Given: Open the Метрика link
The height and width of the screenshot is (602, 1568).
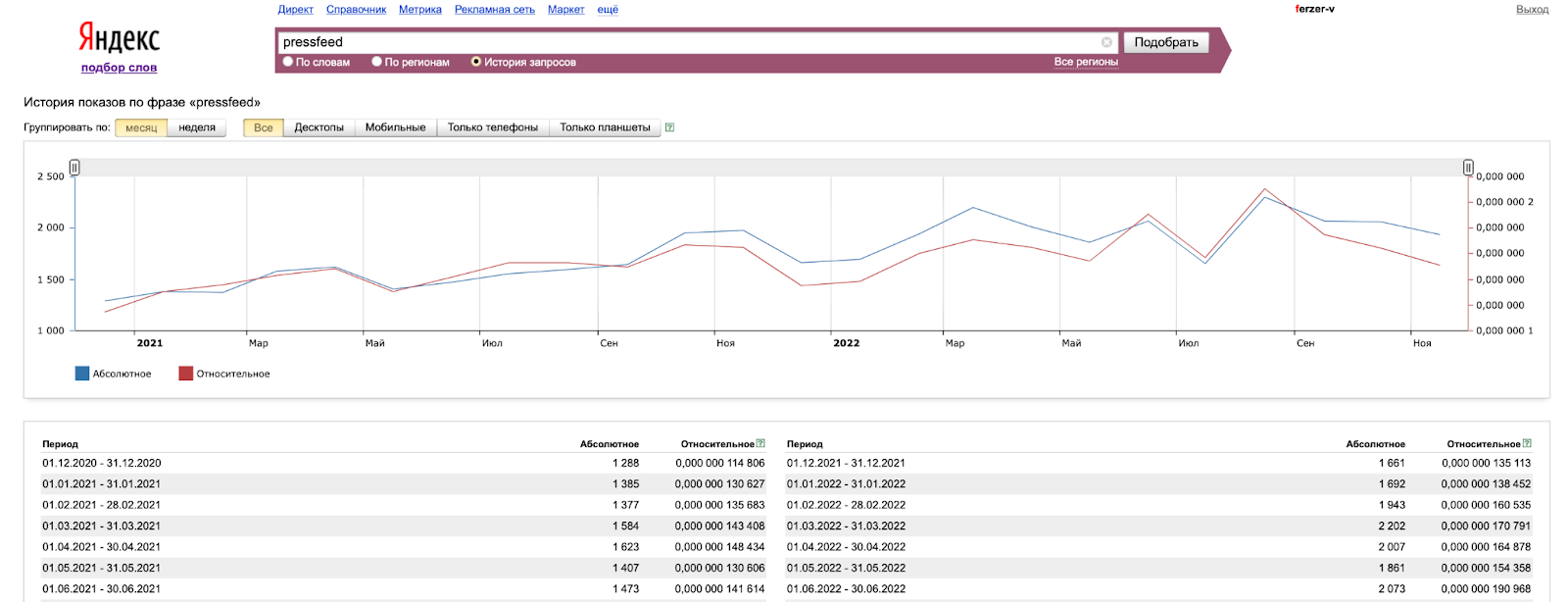Looking at the screenshot, I should click(x=420, y=10).
